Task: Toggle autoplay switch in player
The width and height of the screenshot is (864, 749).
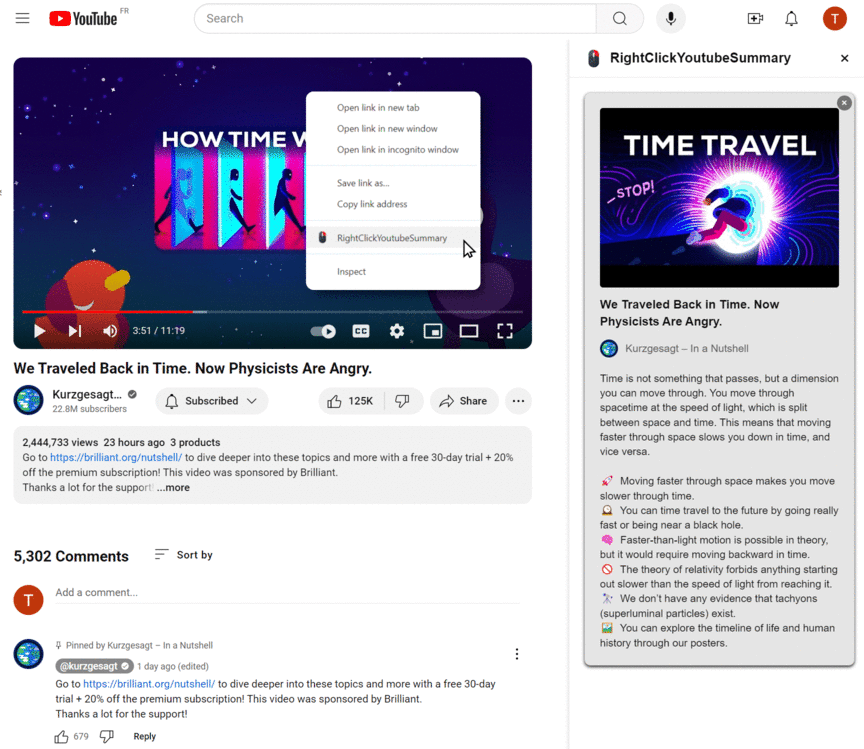Action: [x=323, y=331]
